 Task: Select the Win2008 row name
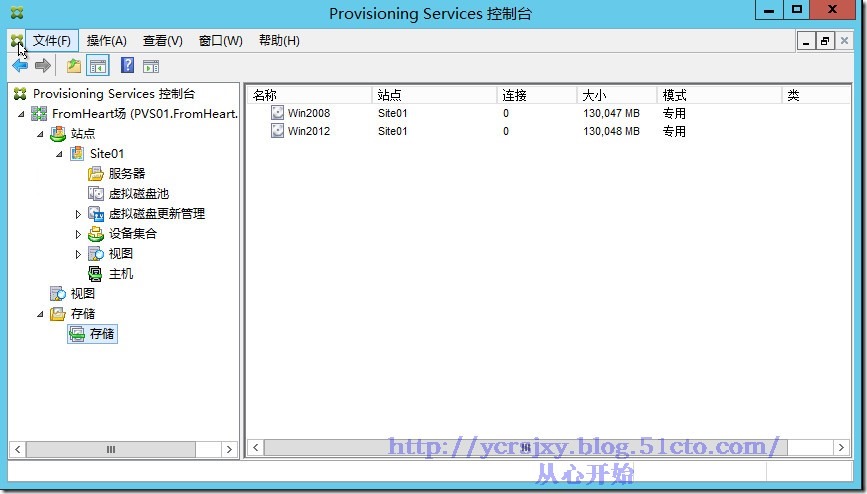click(309, 113)
